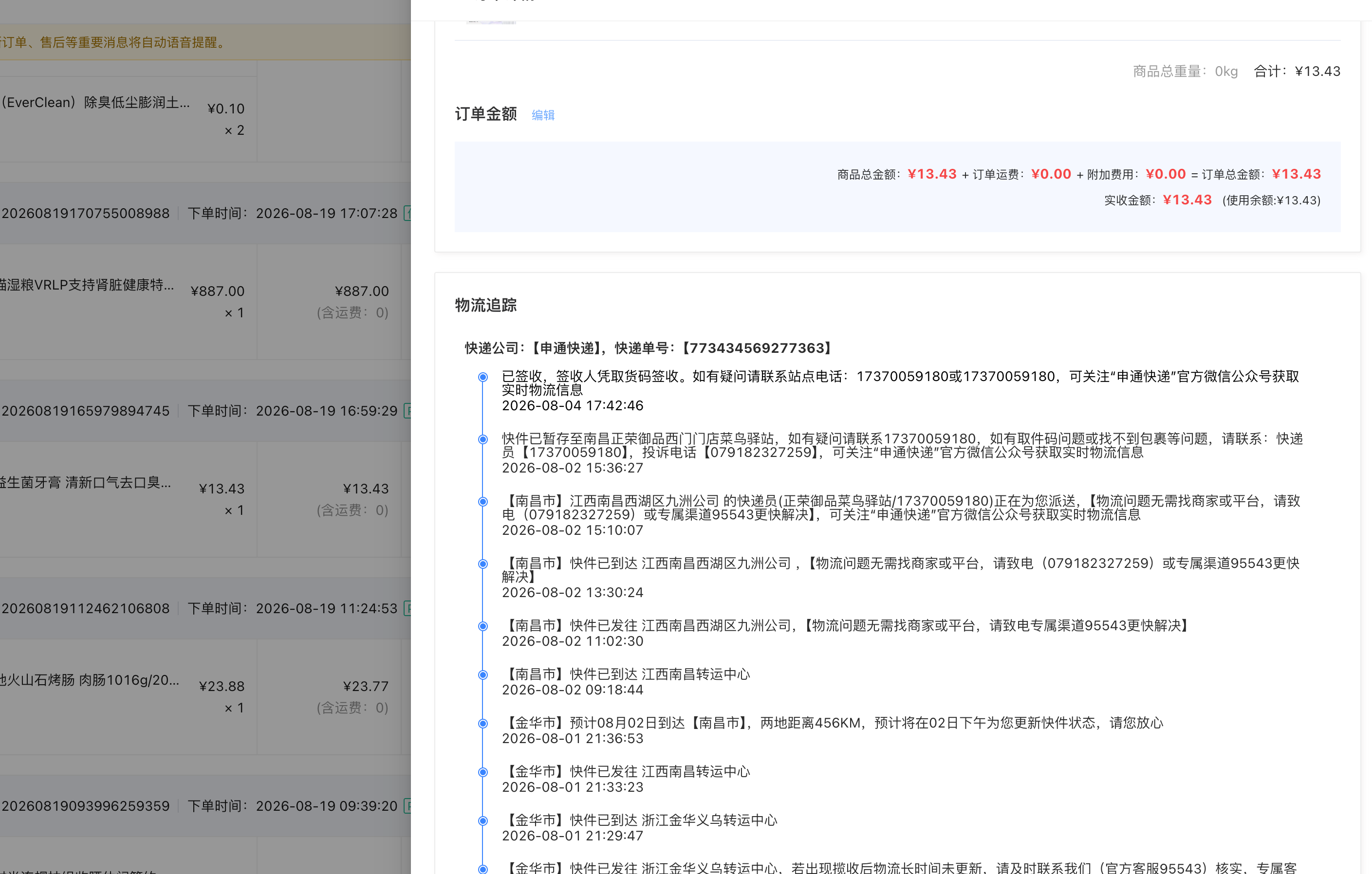Click the (使用余额:¥13.43) note

[1271, 200]
